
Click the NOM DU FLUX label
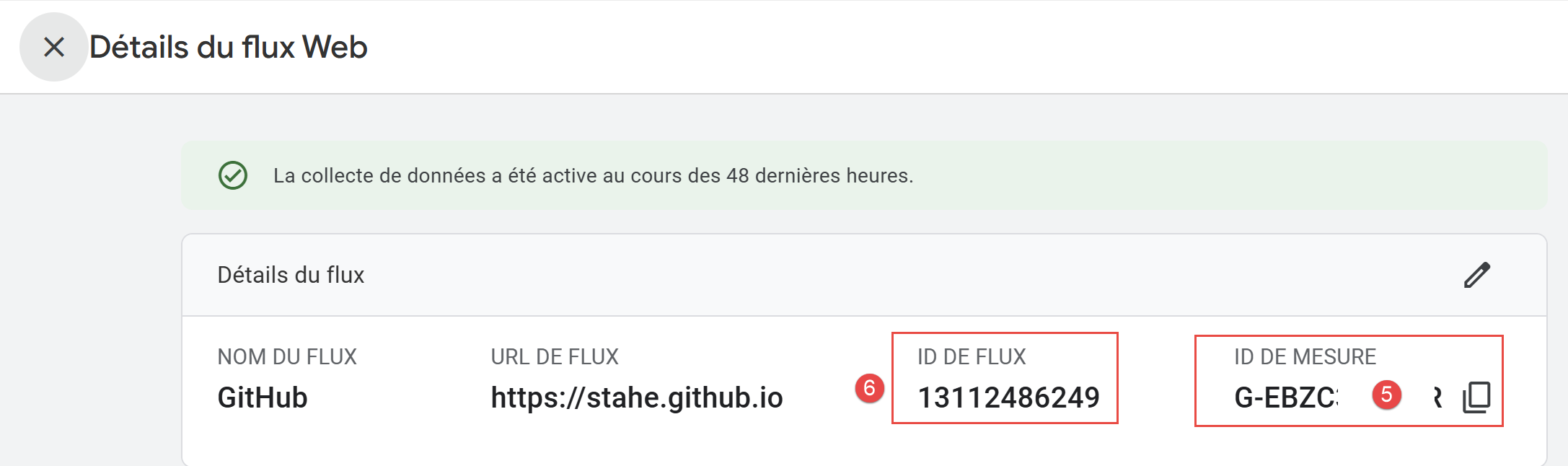coord(287,356)
